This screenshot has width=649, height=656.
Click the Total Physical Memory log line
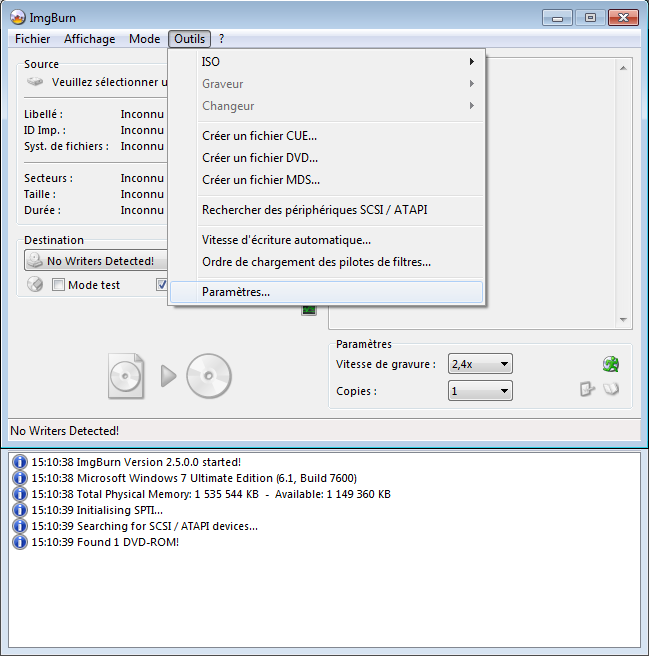(x=211, y=494)
